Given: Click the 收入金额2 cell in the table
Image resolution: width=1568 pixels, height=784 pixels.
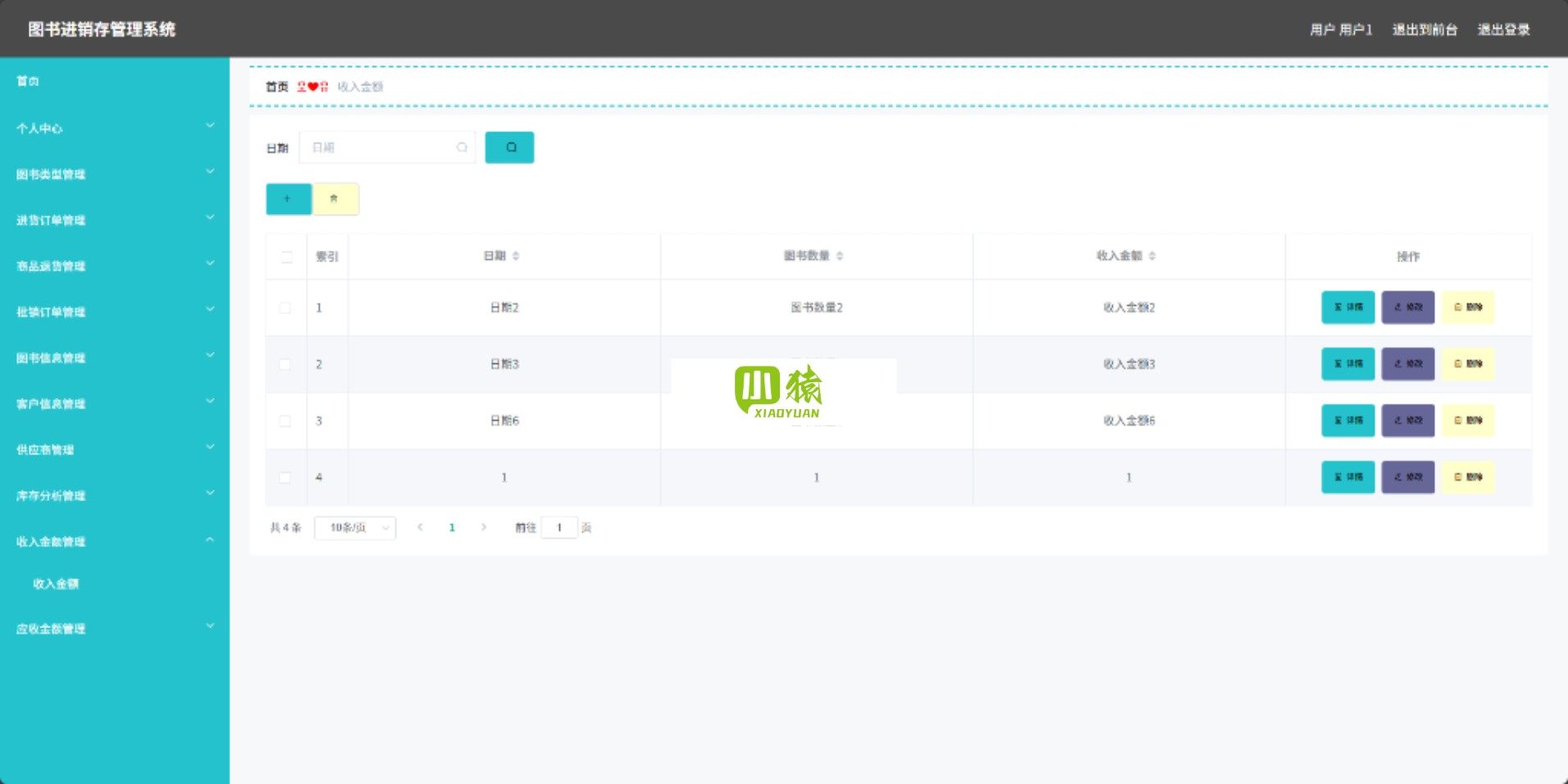Looking at the screenshot, I should pyautogui.click(x=1129, y=308).
